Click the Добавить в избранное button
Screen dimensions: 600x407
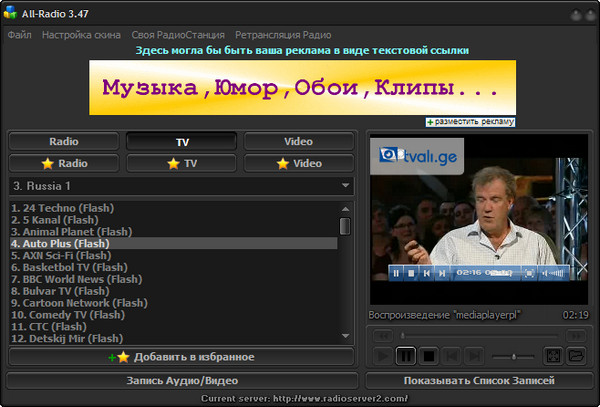181,357
